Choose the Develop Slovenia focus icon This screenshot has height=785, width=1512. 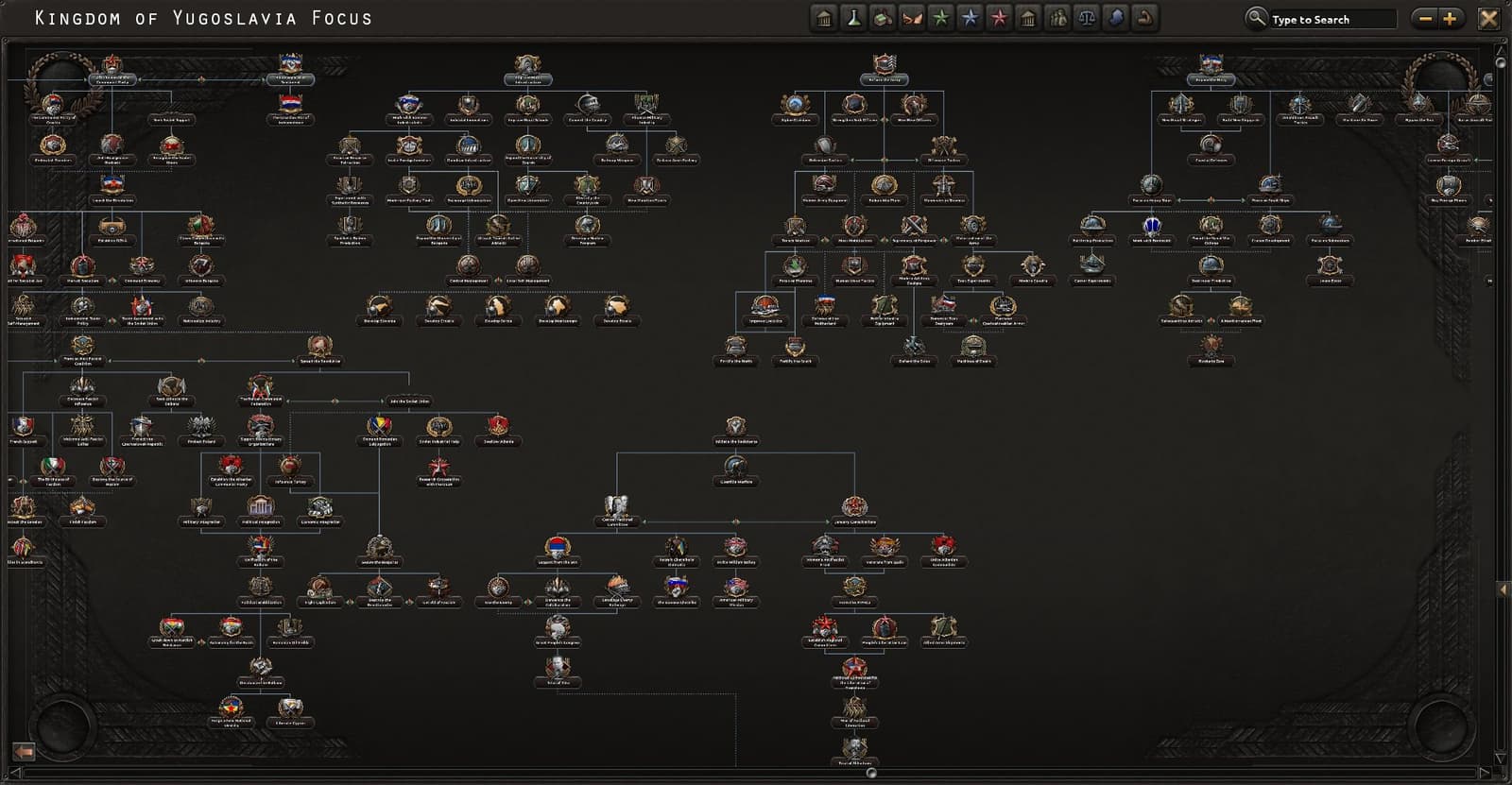coord(379,307)
